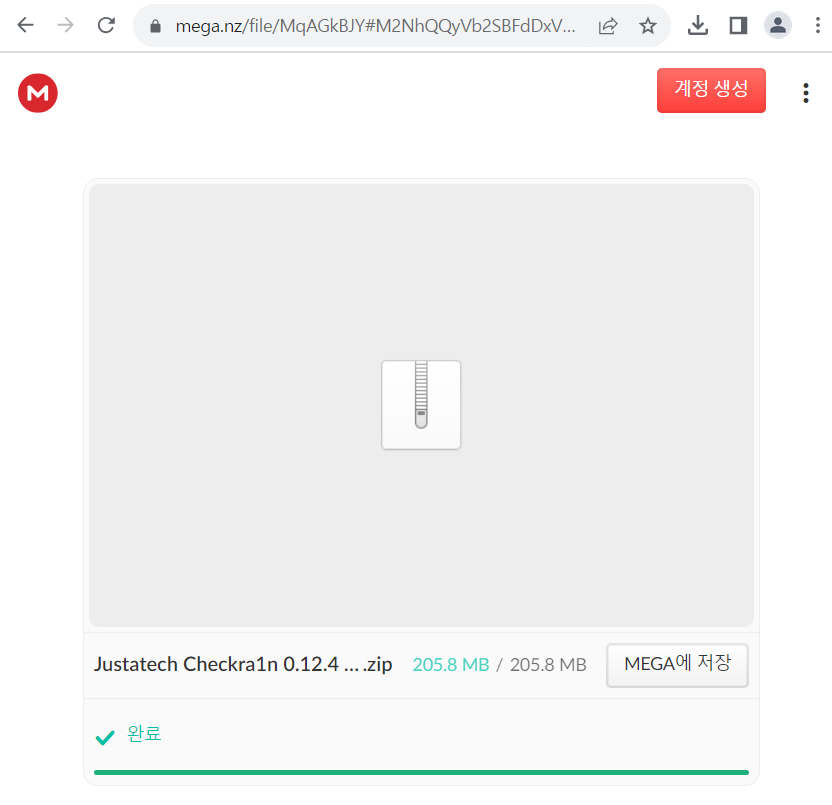Image resolution: width=832 pixels, height=805 pixels.
Task: Click the zip file thumbnail icon
Action: tap(420, 404)
